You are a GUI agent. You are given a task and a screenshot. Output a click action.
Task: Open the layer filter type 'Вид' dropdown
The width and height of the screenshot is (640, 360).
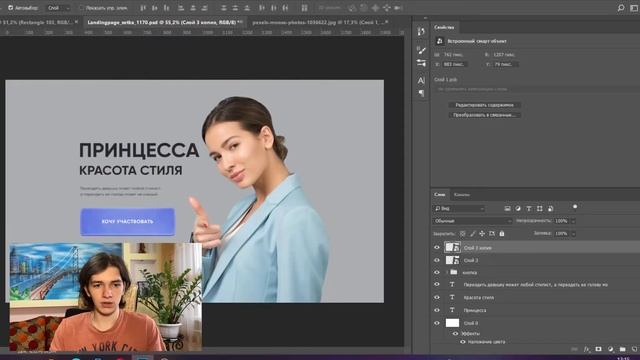[x=459, y=209]
